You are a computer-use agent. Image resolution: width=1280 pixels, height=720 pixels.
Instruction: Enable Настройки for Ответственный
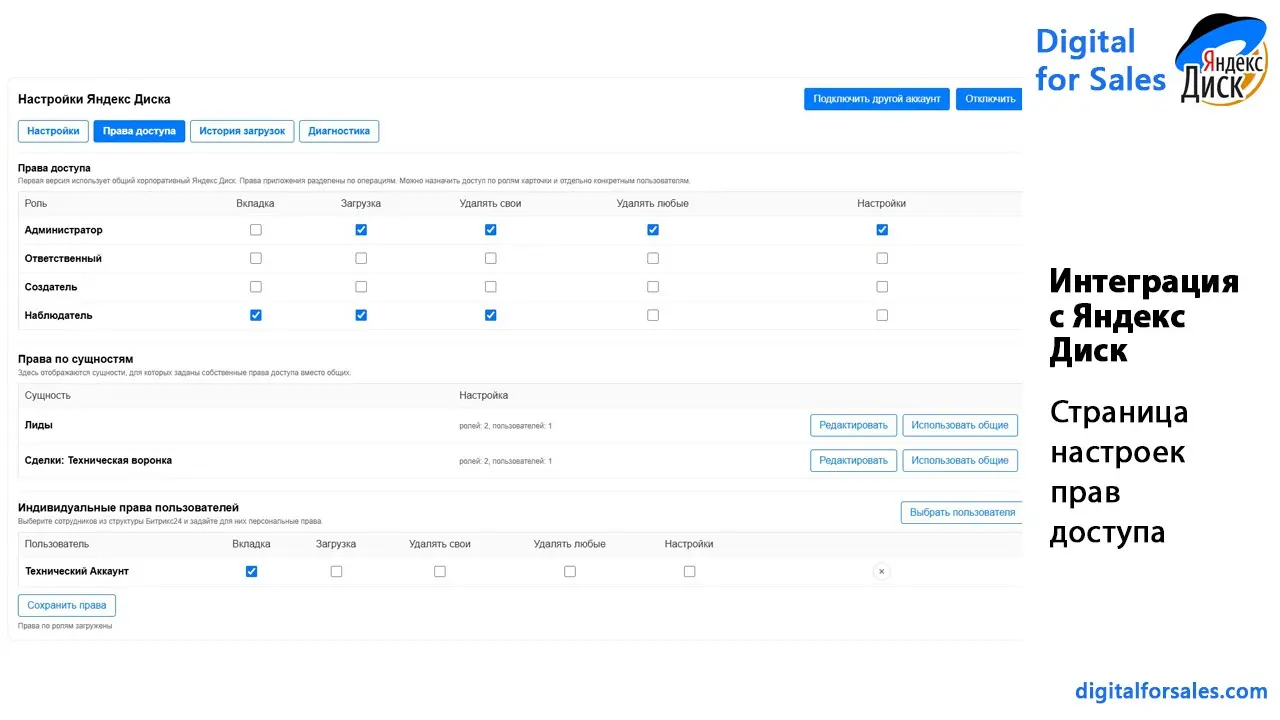click(882, 258)
